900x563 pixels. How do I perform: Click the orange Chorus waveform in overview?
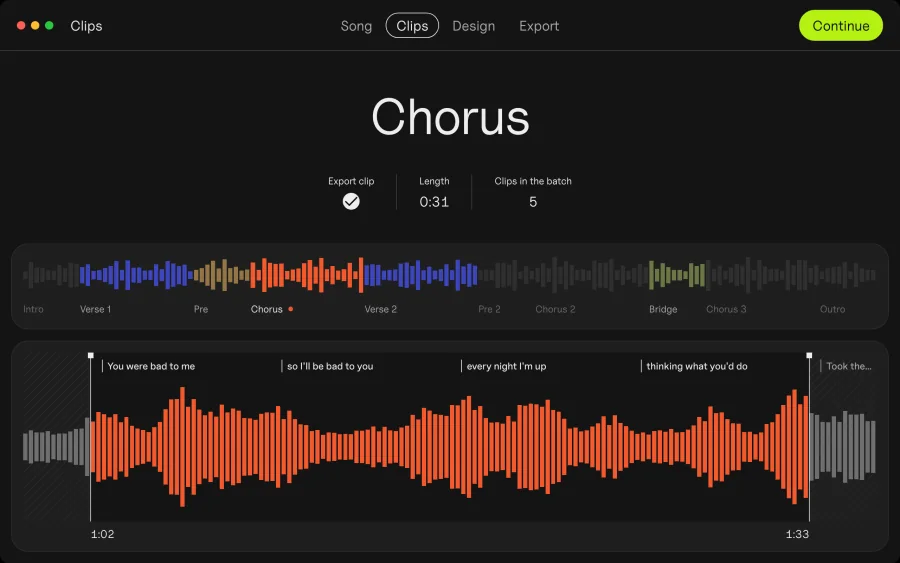tap(307, 275)
